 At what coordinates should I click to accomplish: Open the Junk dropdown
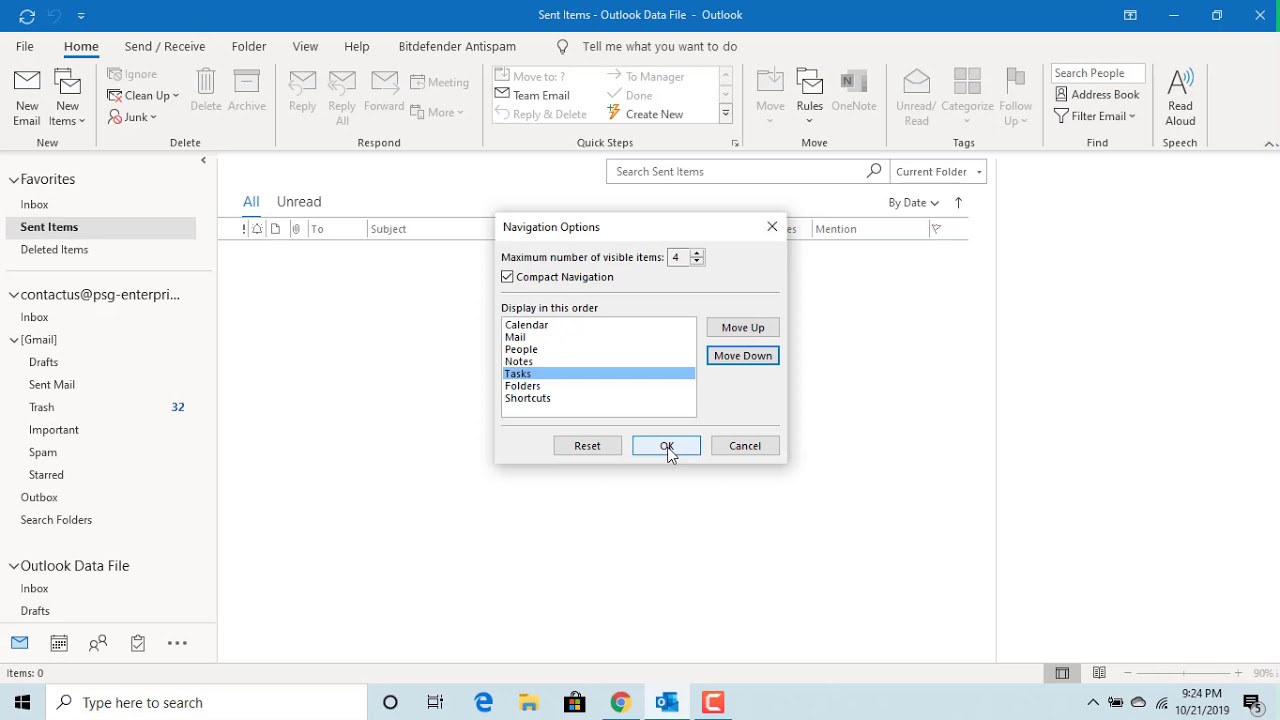click(133, 117)
